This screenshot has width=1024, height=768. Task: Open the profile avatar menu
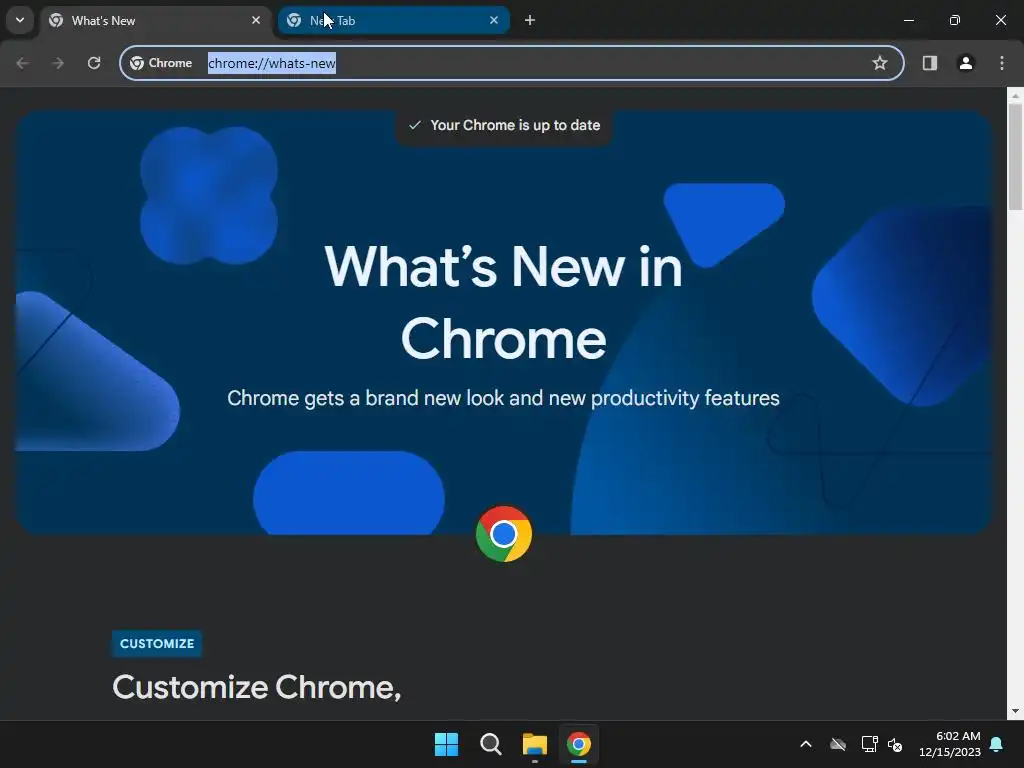966,63
